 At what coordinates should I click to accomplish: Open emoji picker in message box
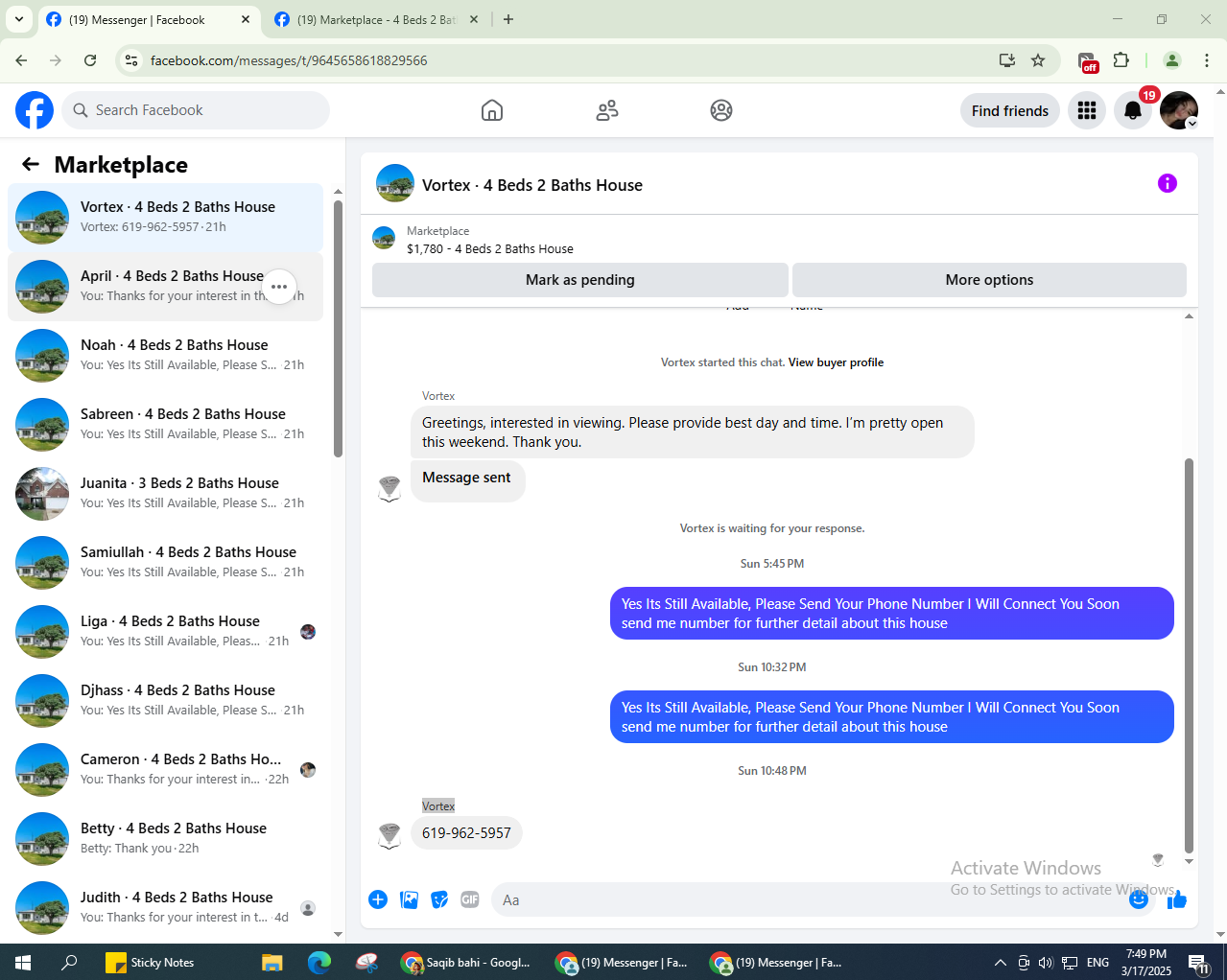pyautogui.click(x=1139, y=899)
